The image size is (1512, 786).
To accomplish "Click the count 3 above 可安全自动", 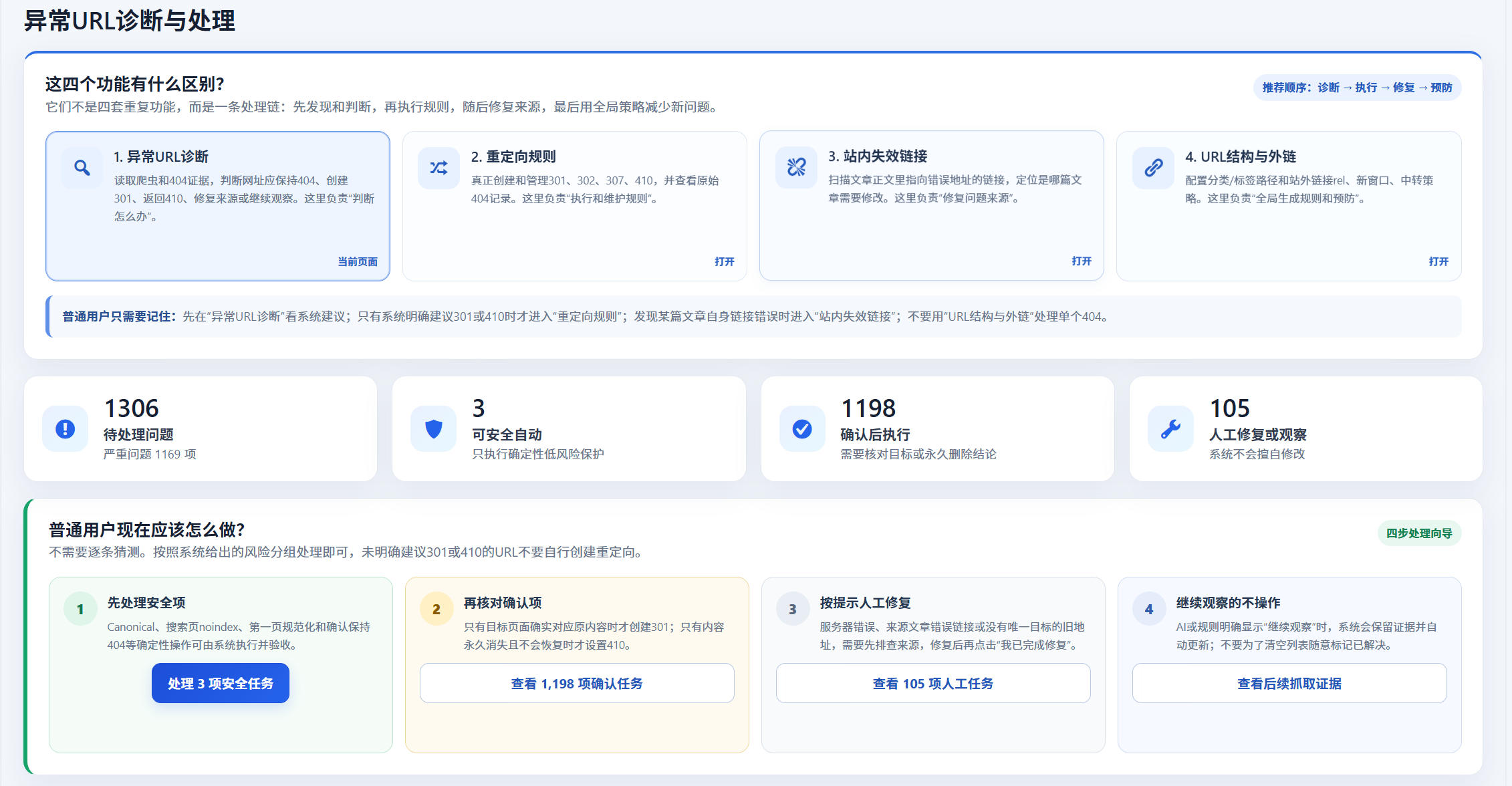I will pos(479,408).
